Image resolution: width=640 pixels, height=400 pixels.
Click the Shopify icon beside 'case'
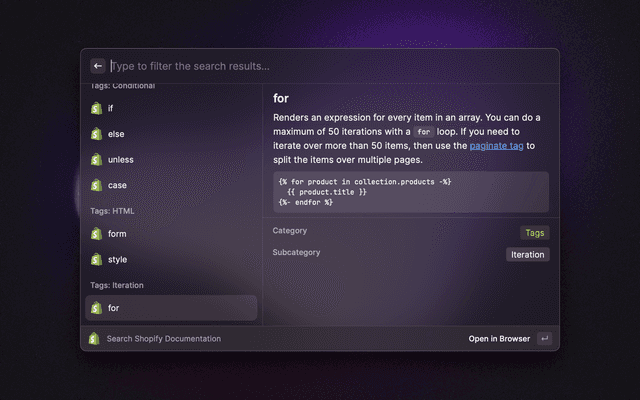(97, 185)
